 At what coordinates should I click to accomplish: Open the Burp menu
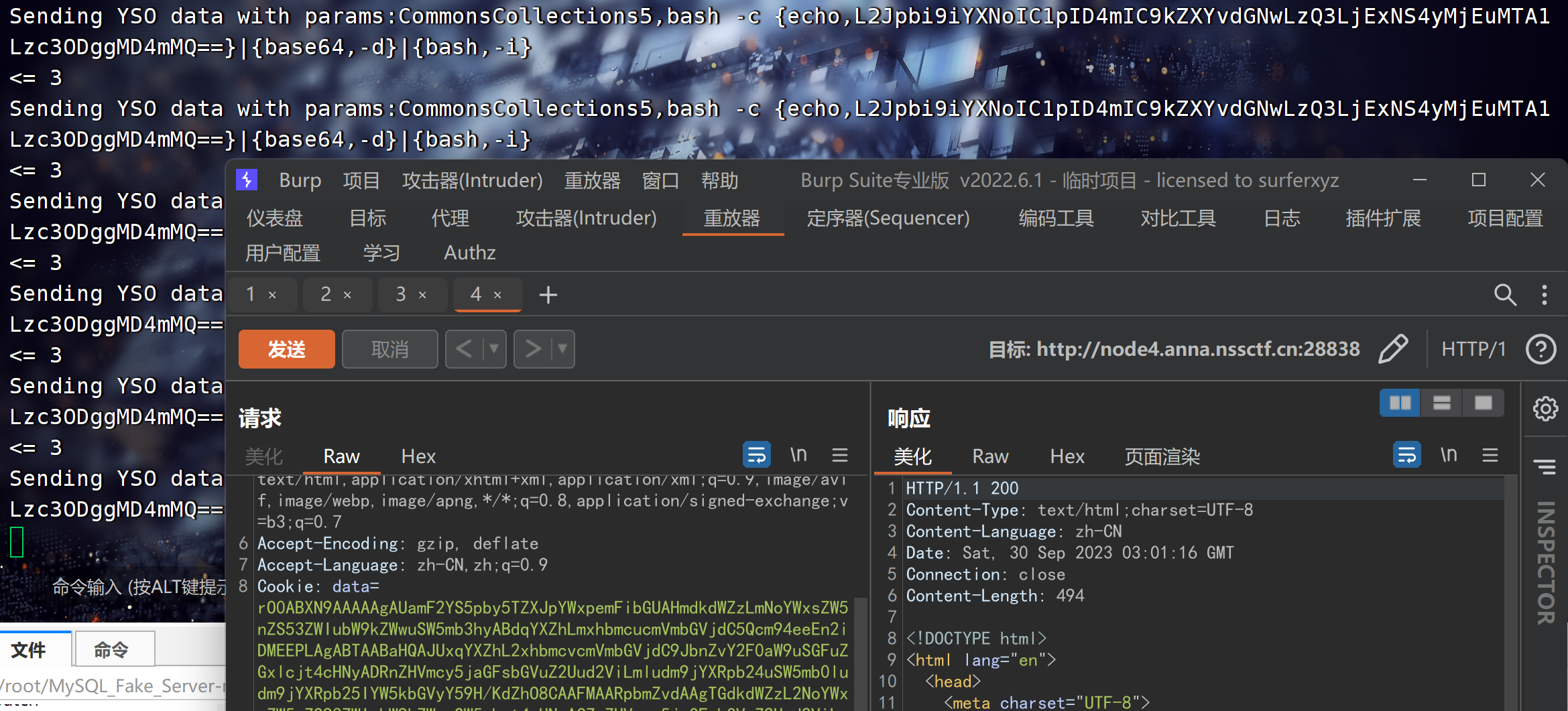tap(300, 180)
